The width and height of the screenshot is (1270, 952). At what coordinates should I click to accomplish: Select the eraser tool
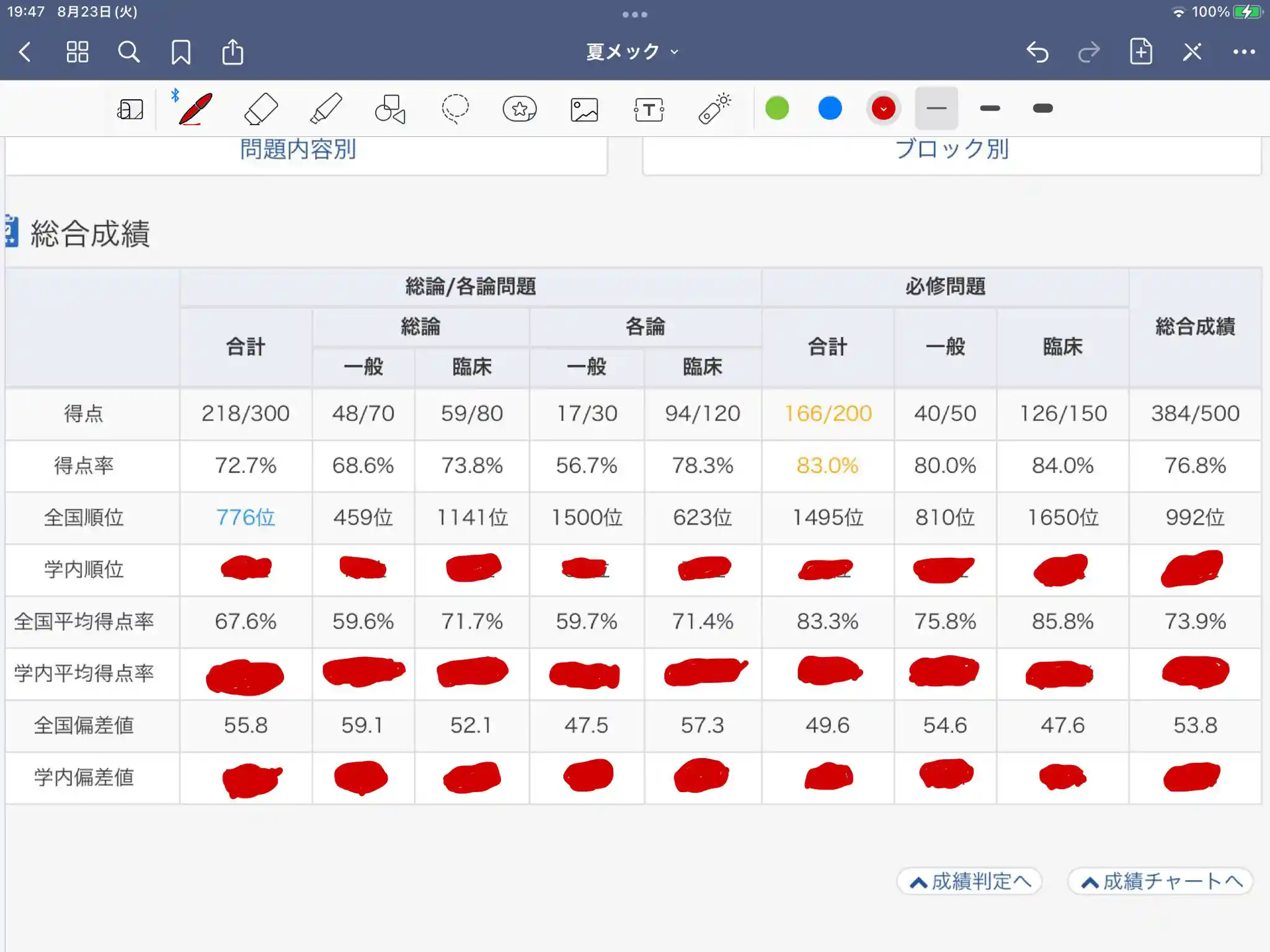tap(261, 109)
